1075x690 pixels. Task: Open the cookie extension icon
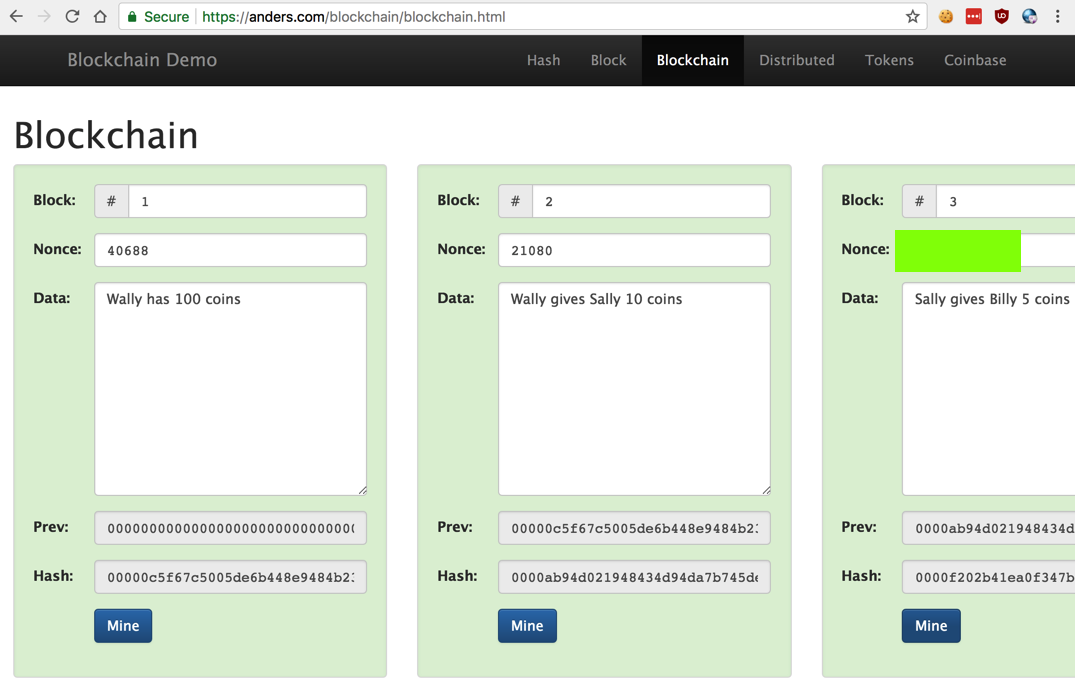[946, 16]
